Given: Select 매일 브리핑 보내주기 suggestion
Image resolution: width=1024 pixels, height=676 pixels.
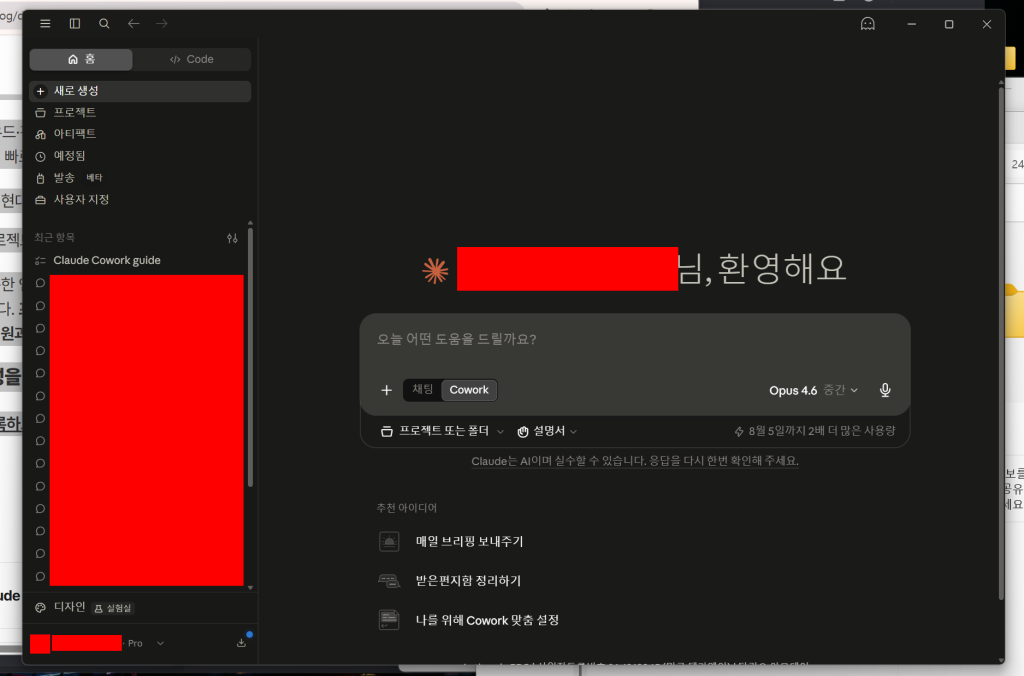Looking at the screenshot, I should [469, 541].
